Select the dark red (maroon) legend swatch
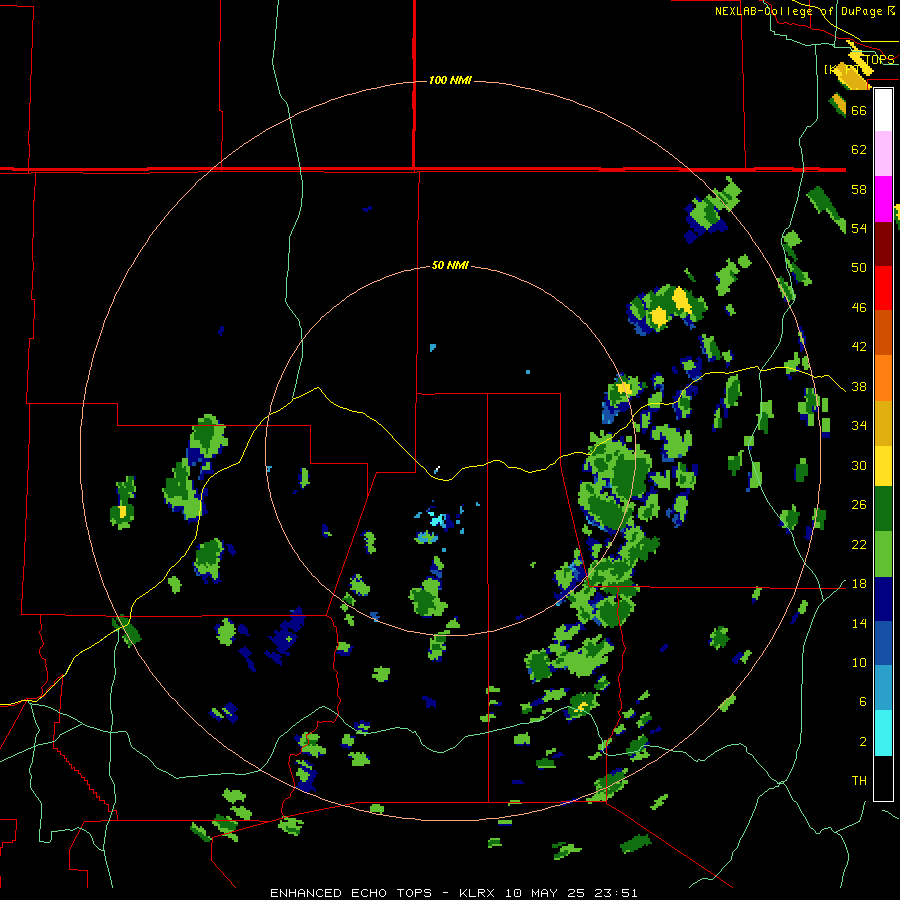 tap(883, 244)
